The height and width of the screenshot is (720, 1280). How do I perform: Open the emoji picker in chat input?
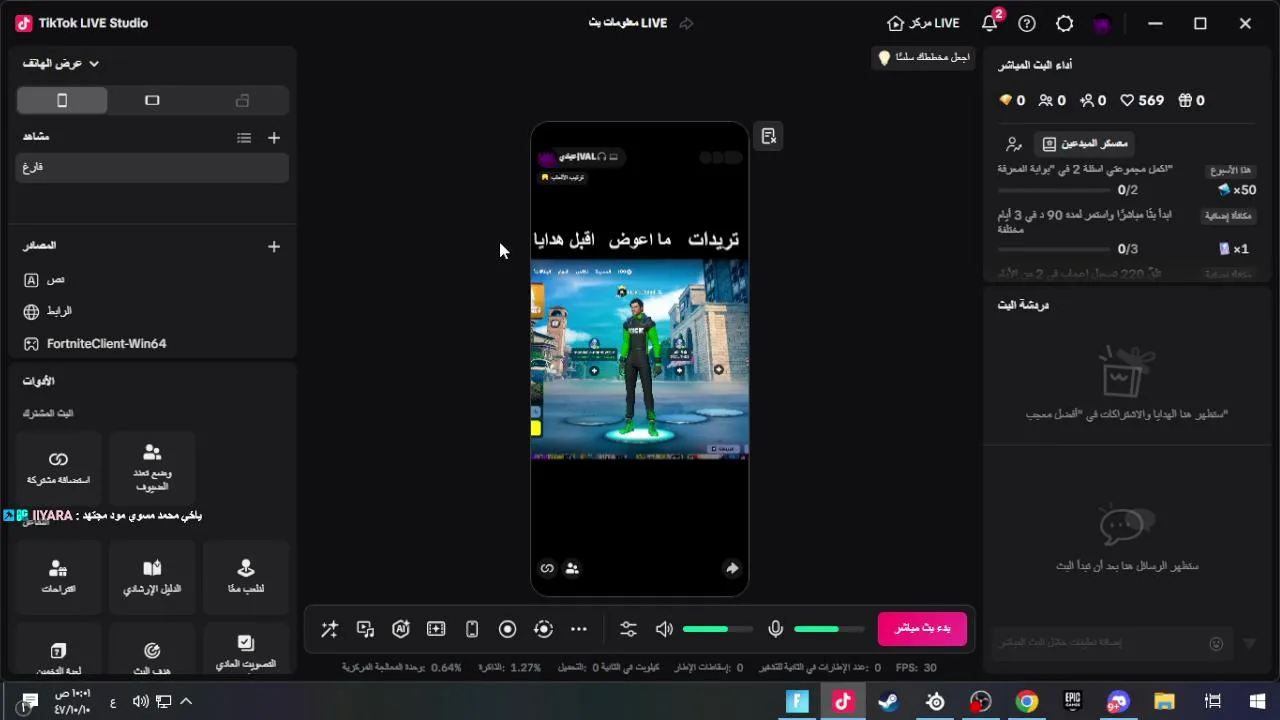pyautogui.click(x=1216, y=644)
